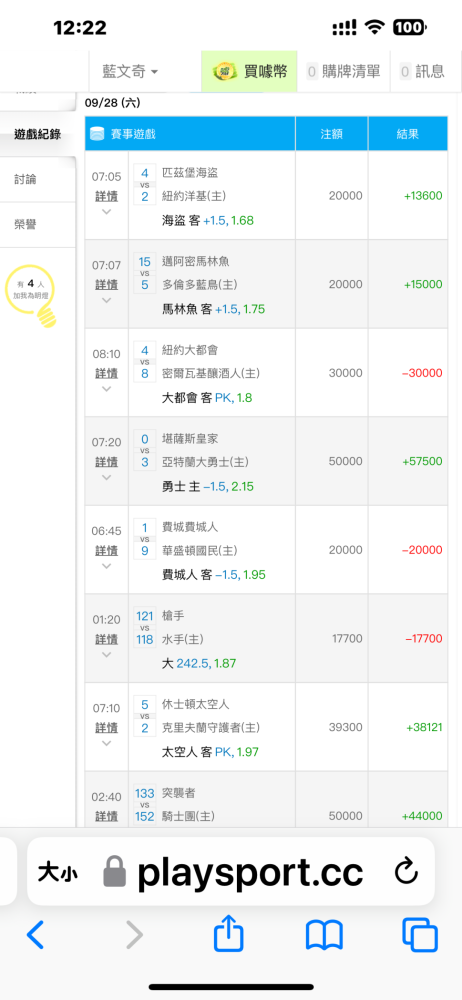Image resolution: width=462 pixels, height=1000 pixels.
Task: Click the 買噱幣 coin icon
Action: tap(225, 71)
